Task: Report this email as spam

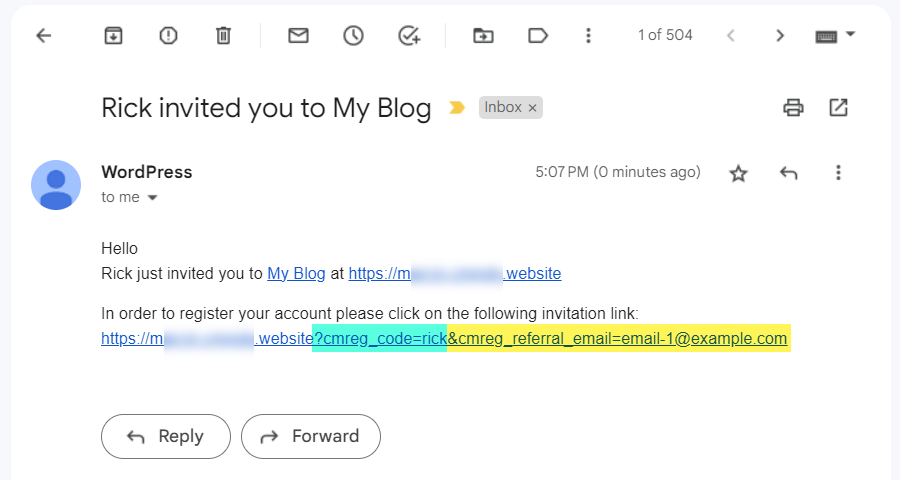Action: coord(168,36)
